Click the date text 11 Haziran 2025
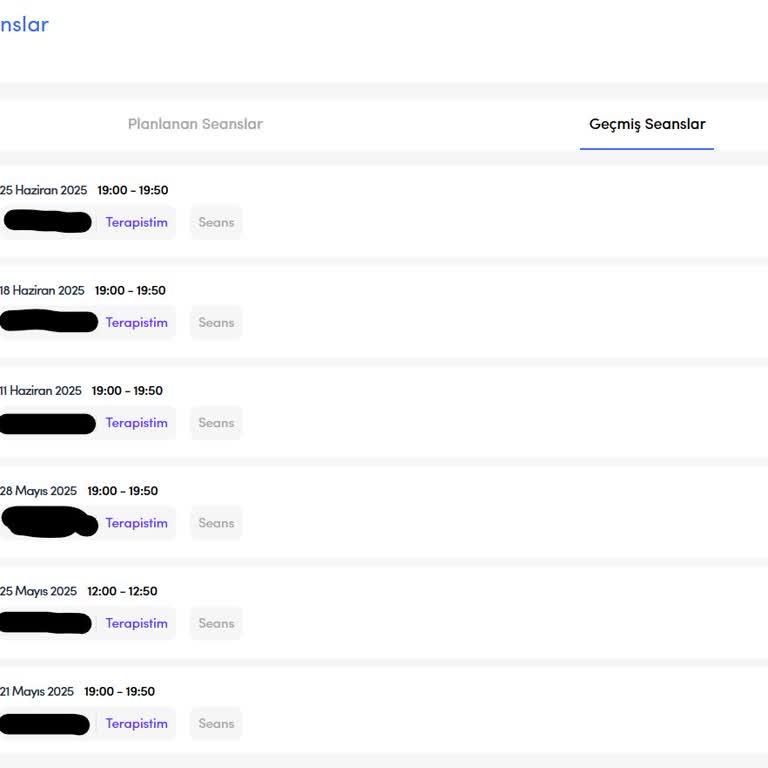The height and width of the screenshot is (768, 768). 41,390
